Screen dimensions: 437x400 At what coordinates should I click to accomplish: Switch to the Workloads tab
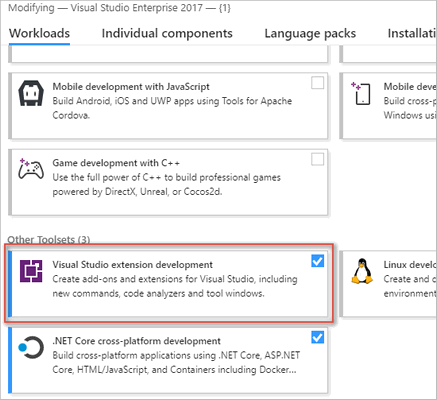[39, 33]
